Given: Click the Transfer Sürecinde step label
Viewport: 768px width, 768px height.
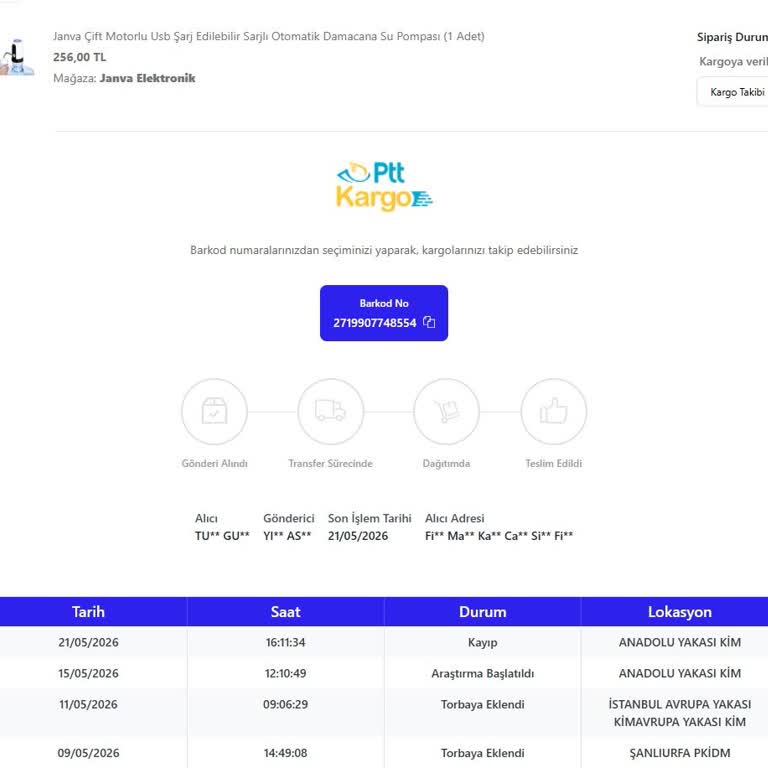Looking at the screenshot, I should (331, 463).
